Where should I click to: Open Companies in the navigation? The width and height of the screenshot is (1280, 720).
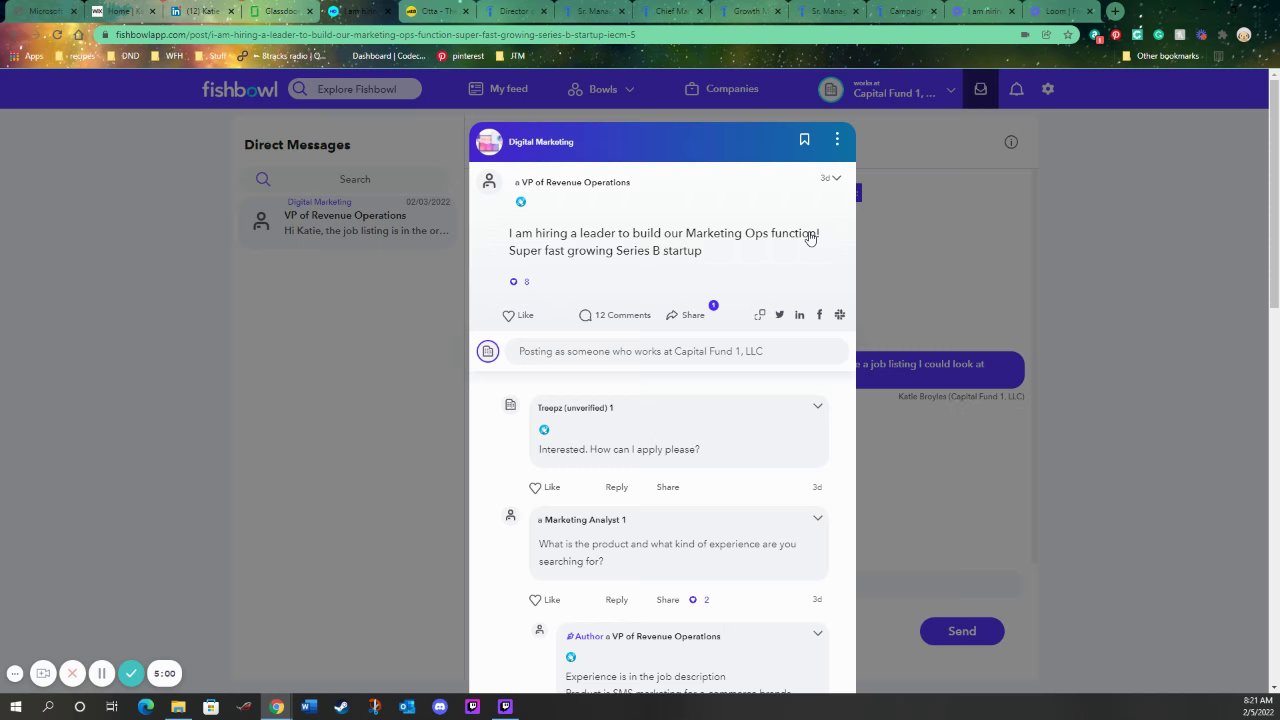point(721,89)
